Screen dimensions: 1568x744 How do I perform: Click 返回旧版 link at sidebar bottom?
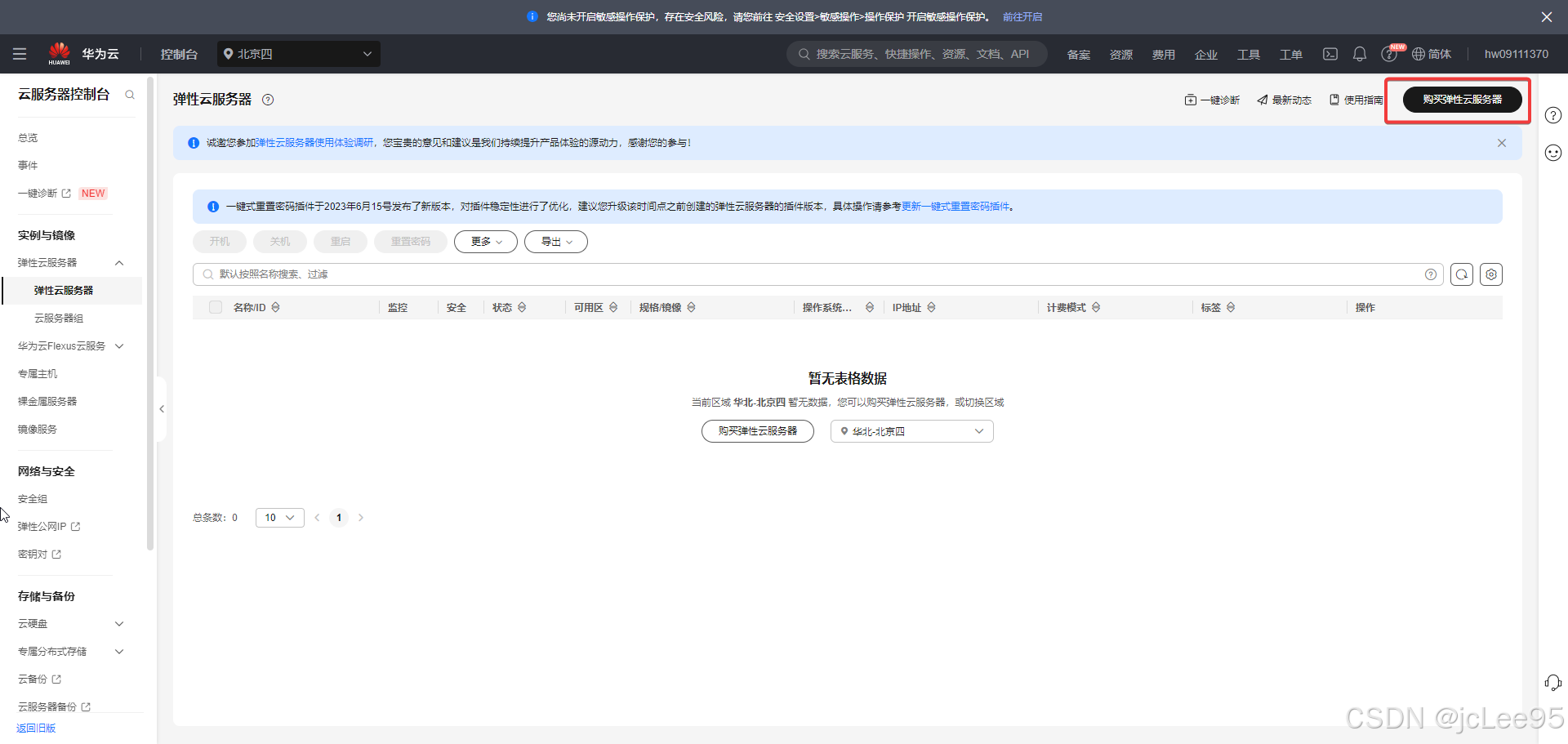(x=36, y=728)
